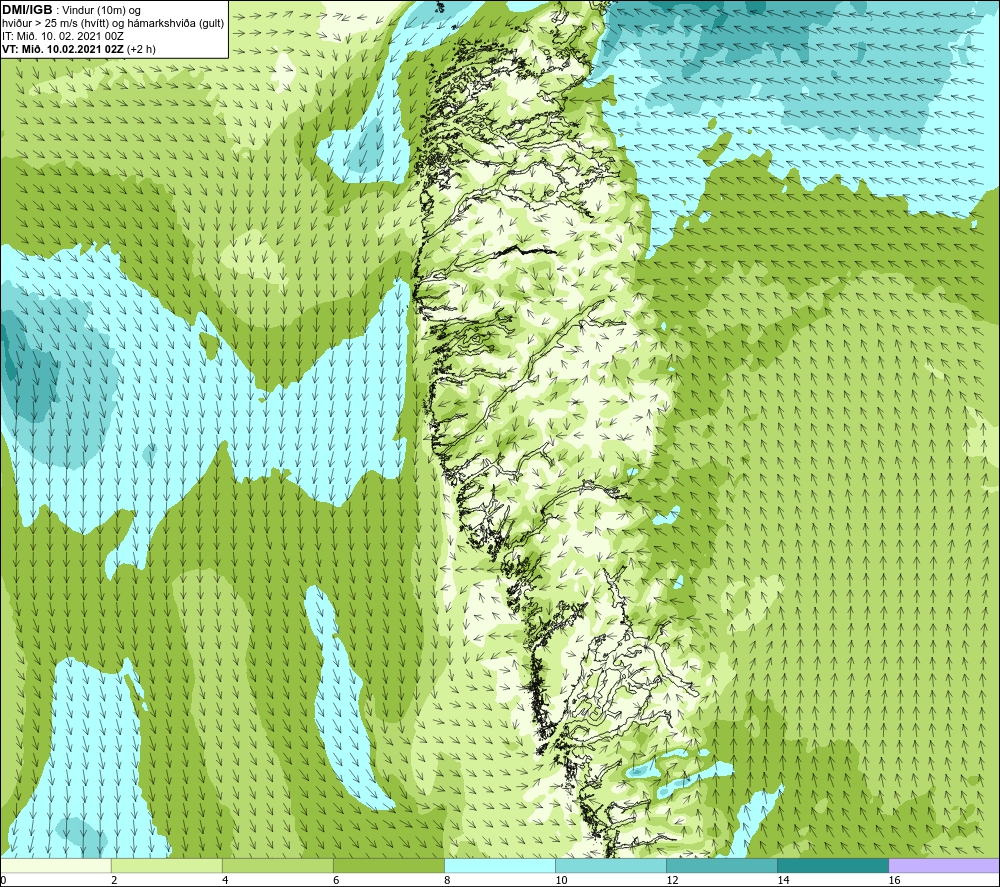Click the purple above-16 m/s scale swatch
1000x887 pixels.
pos(944,865)
